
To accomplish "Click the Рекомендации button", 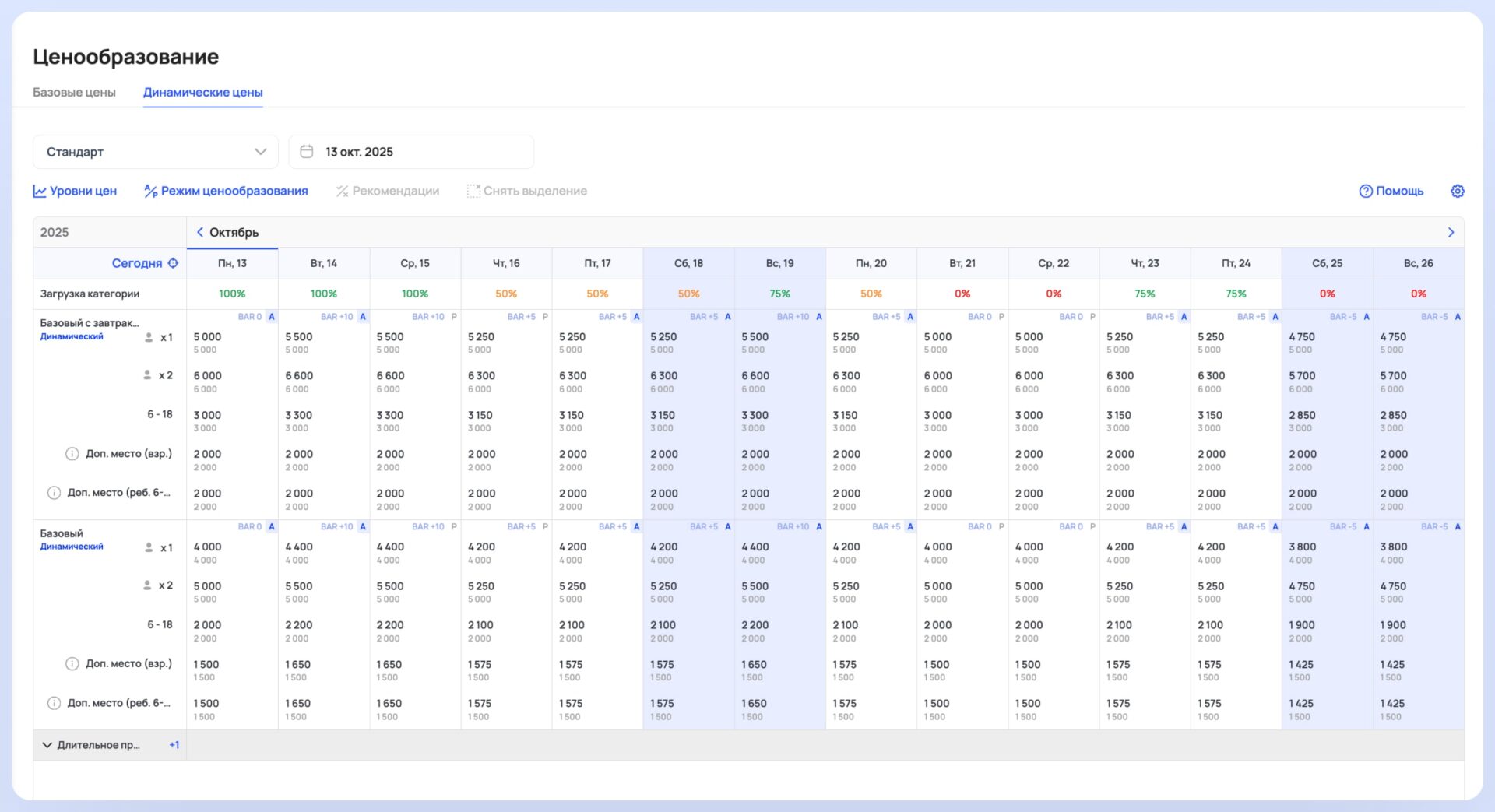I will (388, 191).
